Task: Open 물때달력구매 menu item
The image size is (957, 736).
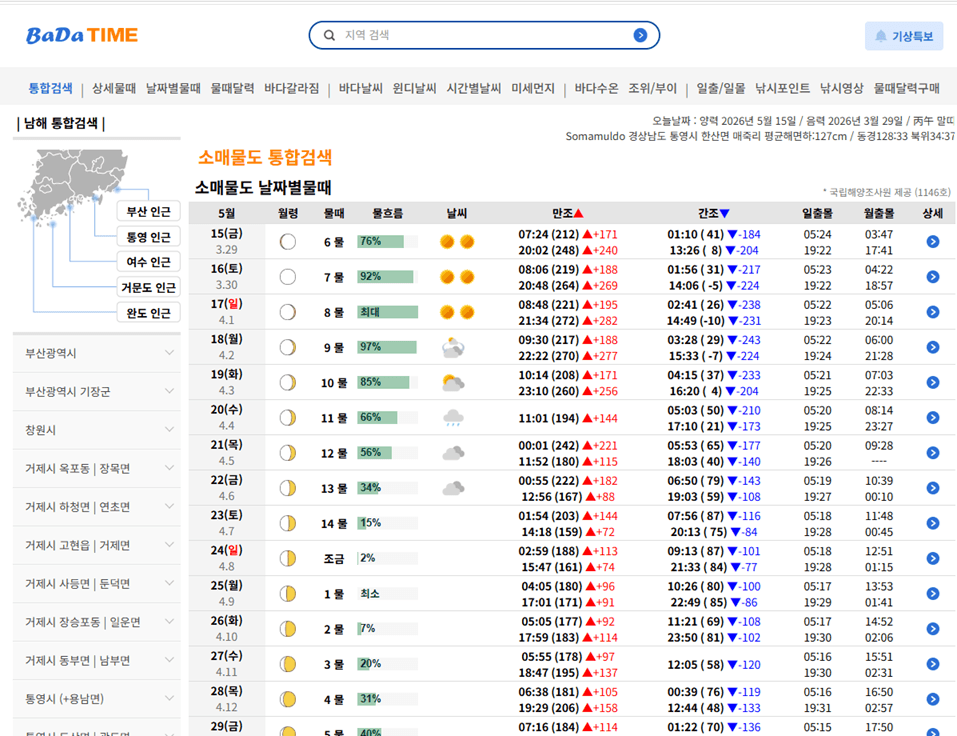Action: (x=906, y=88)
